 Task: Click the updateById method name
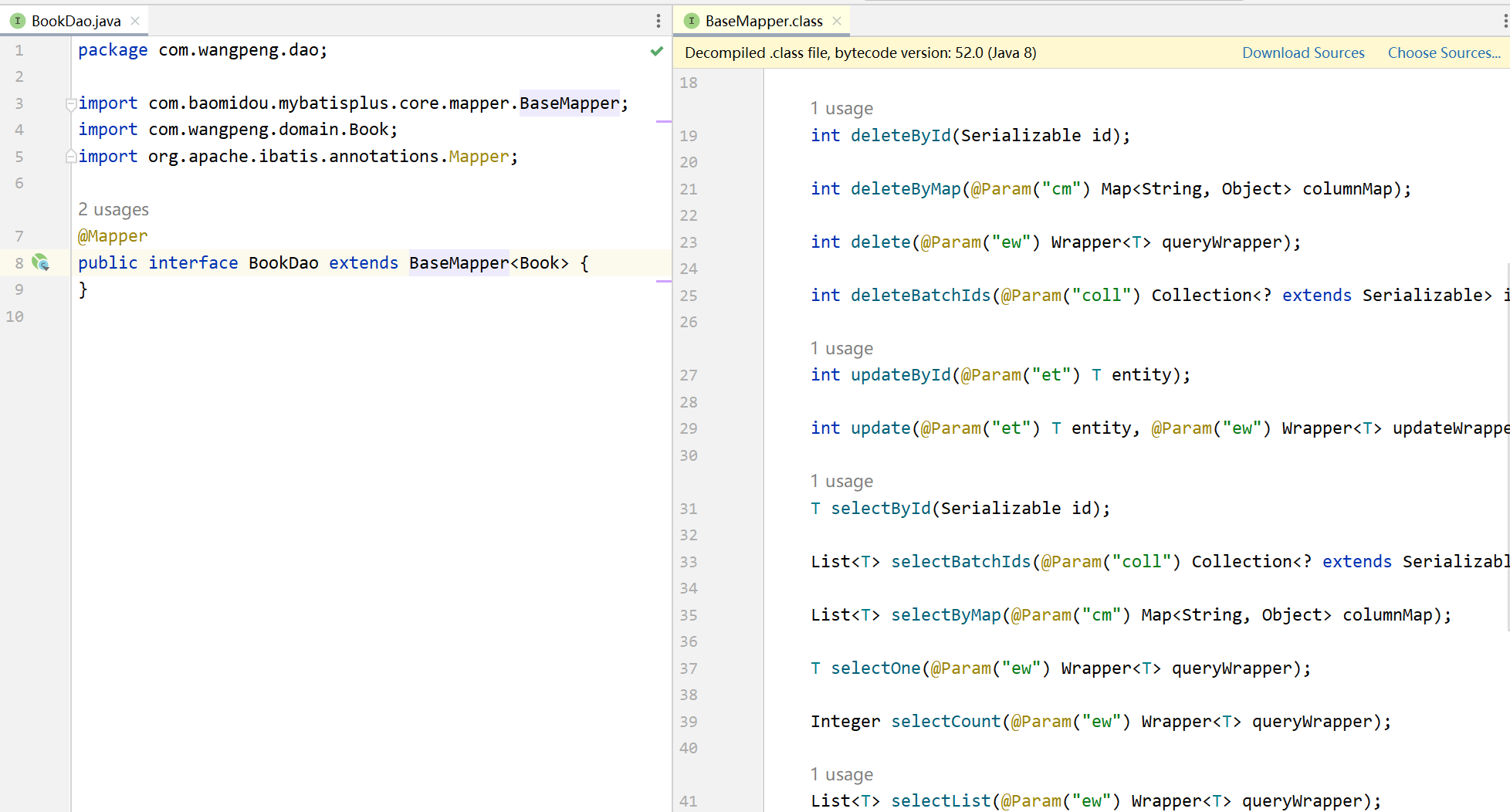tap(901, 375)
